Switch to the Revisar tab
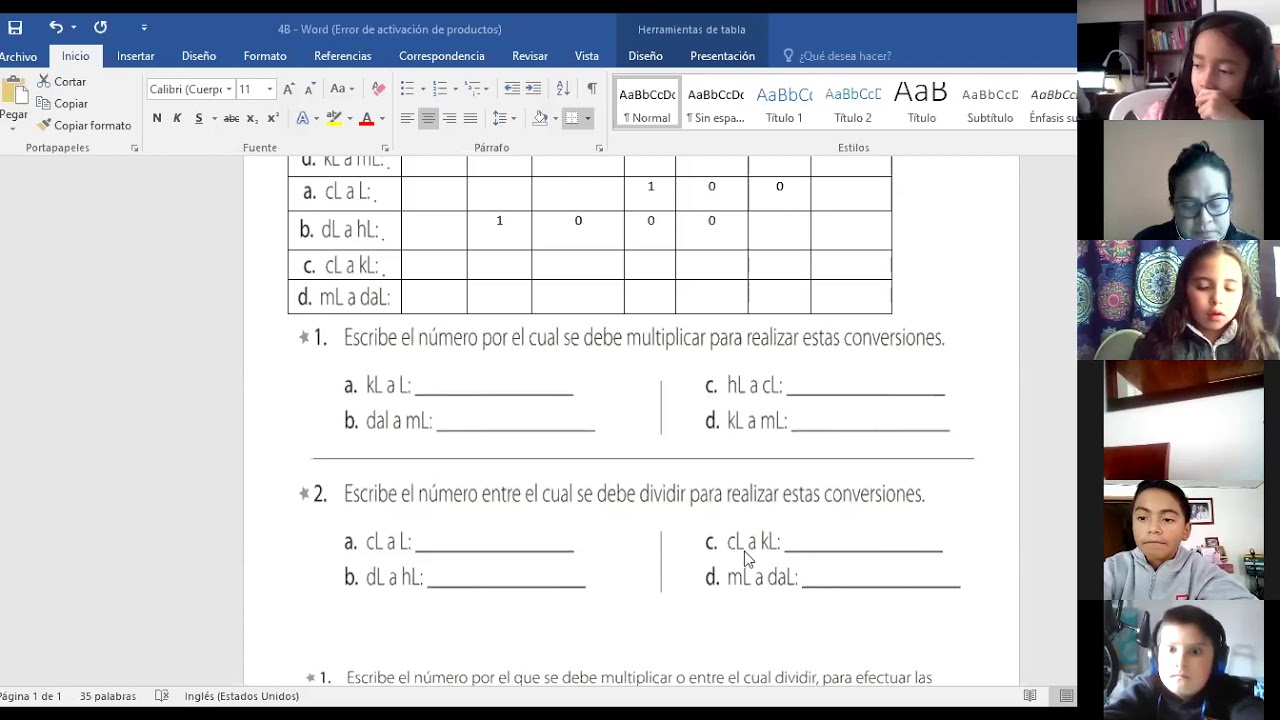The image size is (1280, 720). tap(530, 57)
